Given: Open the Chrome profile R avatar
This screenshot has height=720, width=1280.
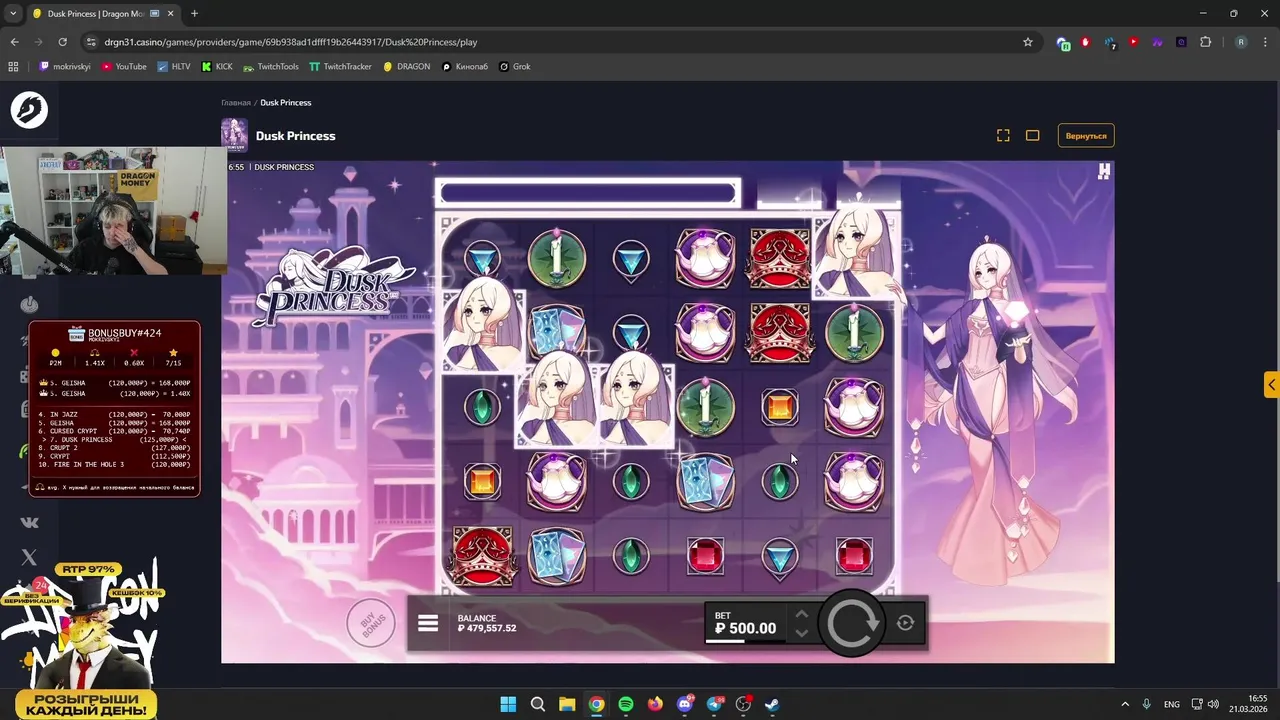Looking at the screenshot, I should [x=1241, y=42].
